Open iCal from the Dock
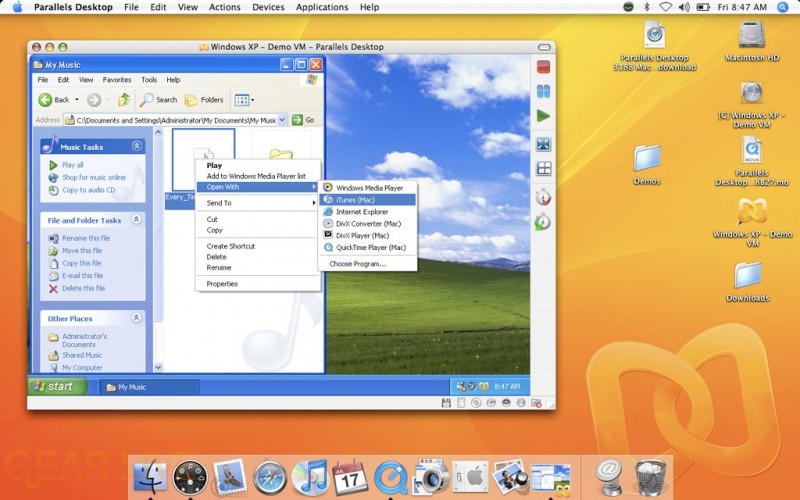This screenshot has width=800, height=500. coord(349,478)
